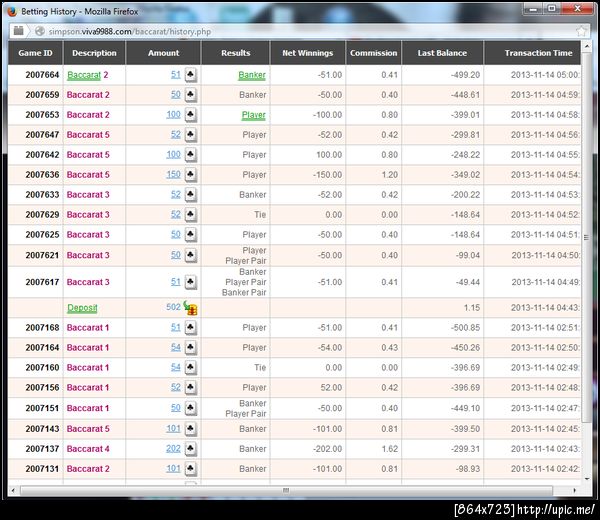
Task: Open card icon for game 2007168
Action: pos(191,327)
